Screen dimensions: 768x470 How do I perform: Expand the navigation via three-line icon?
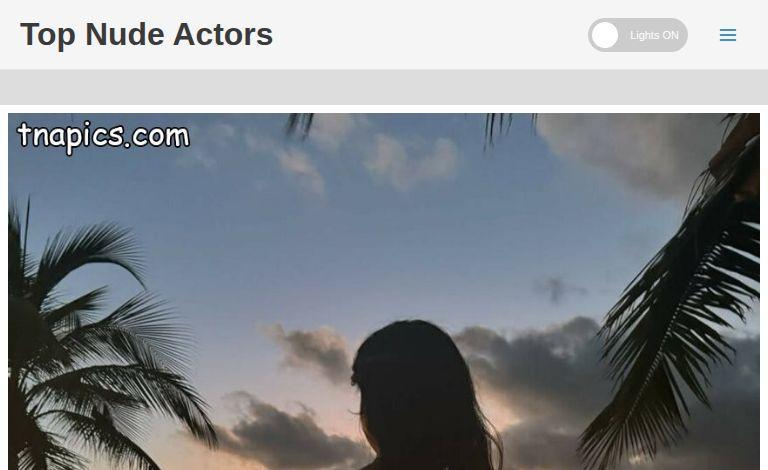click(x=728, y=35)
